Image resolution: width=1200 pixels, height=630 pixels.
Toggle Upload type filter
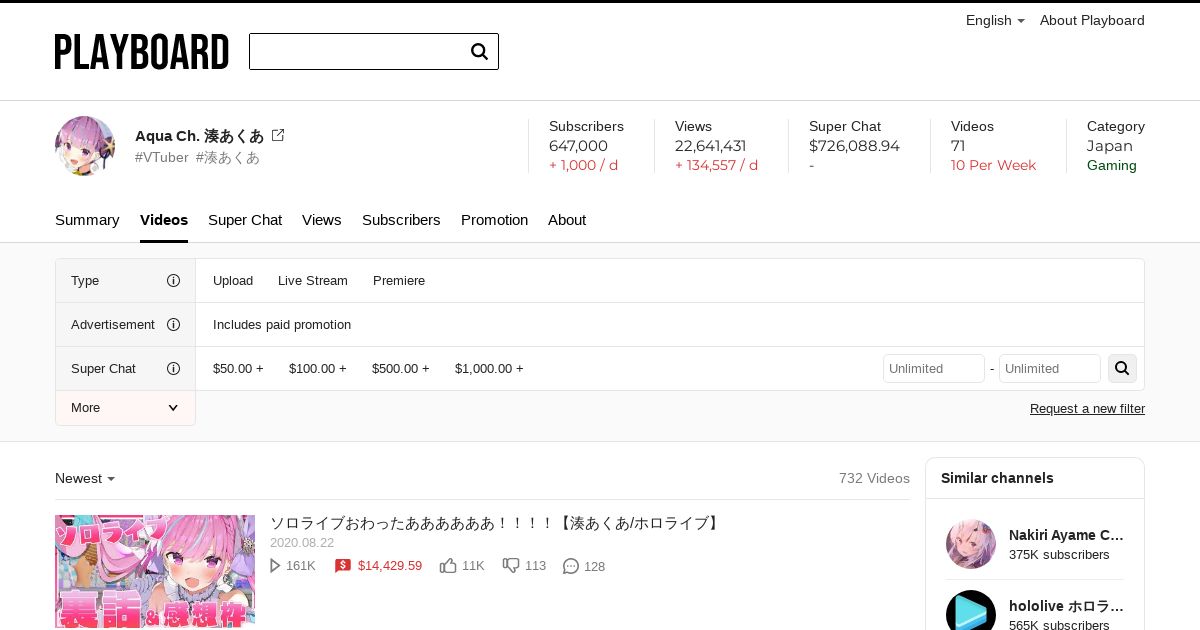pyautogui.click(x=233, y=281)
